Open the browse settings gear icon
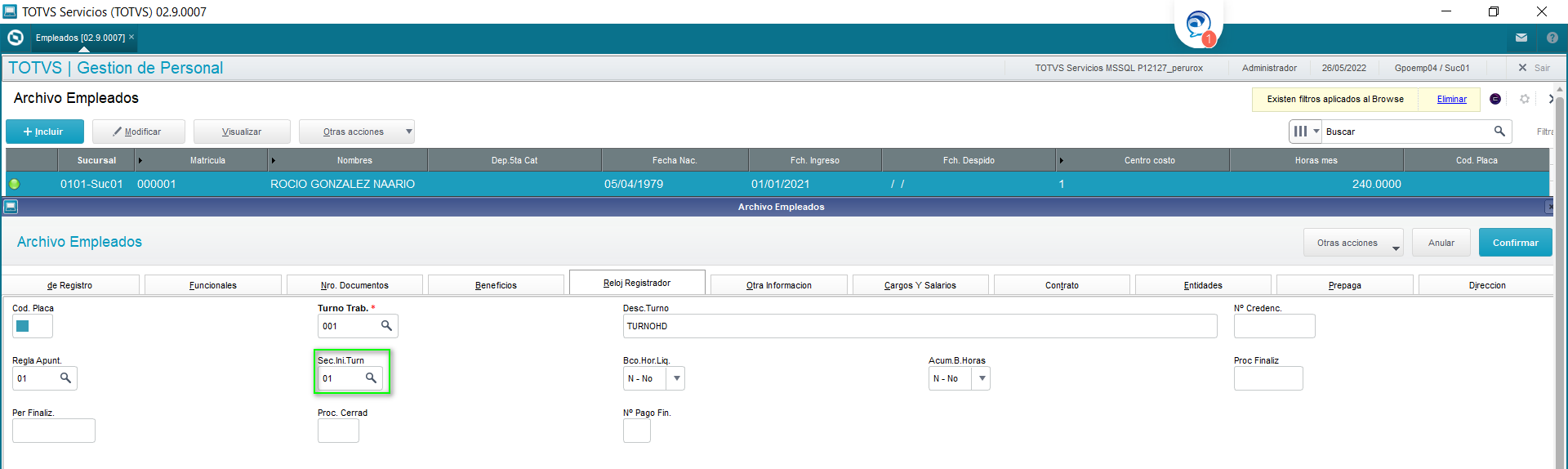 [x=1525, y=99]
